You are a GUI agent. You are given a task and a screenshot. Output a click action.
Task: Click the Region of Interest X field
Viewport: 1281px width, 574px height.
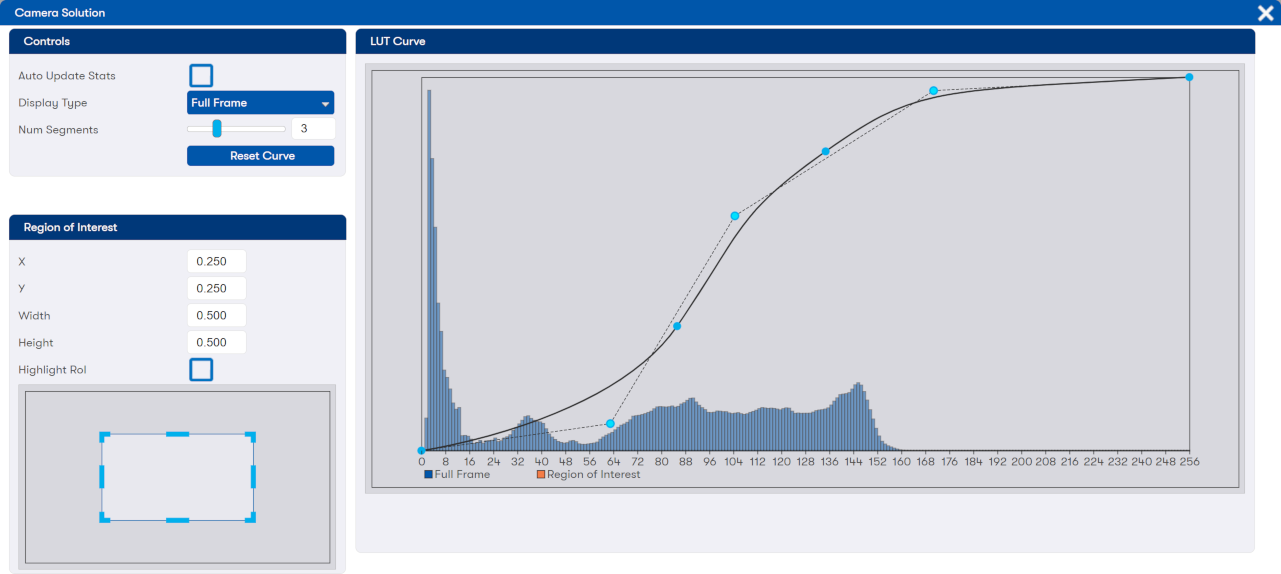click(x=216, y=261)
